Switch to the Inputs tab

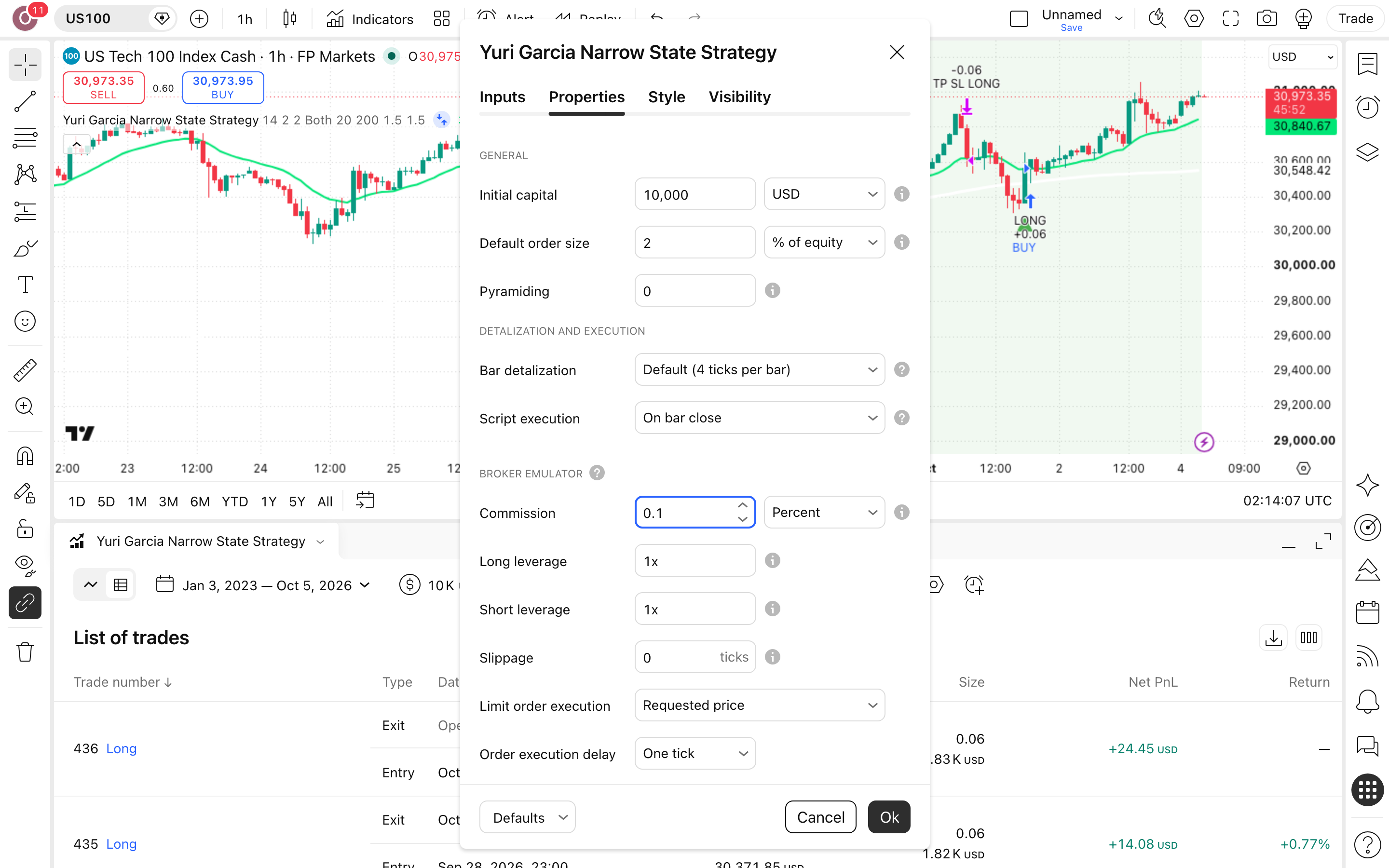[x=502, y=97]
